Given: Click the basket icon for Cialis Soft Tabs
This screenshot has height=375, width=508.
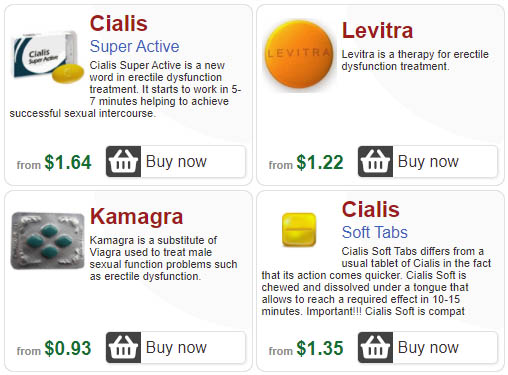Looking at the screenshot, I should pyautogui.click(x=375, y=347).
